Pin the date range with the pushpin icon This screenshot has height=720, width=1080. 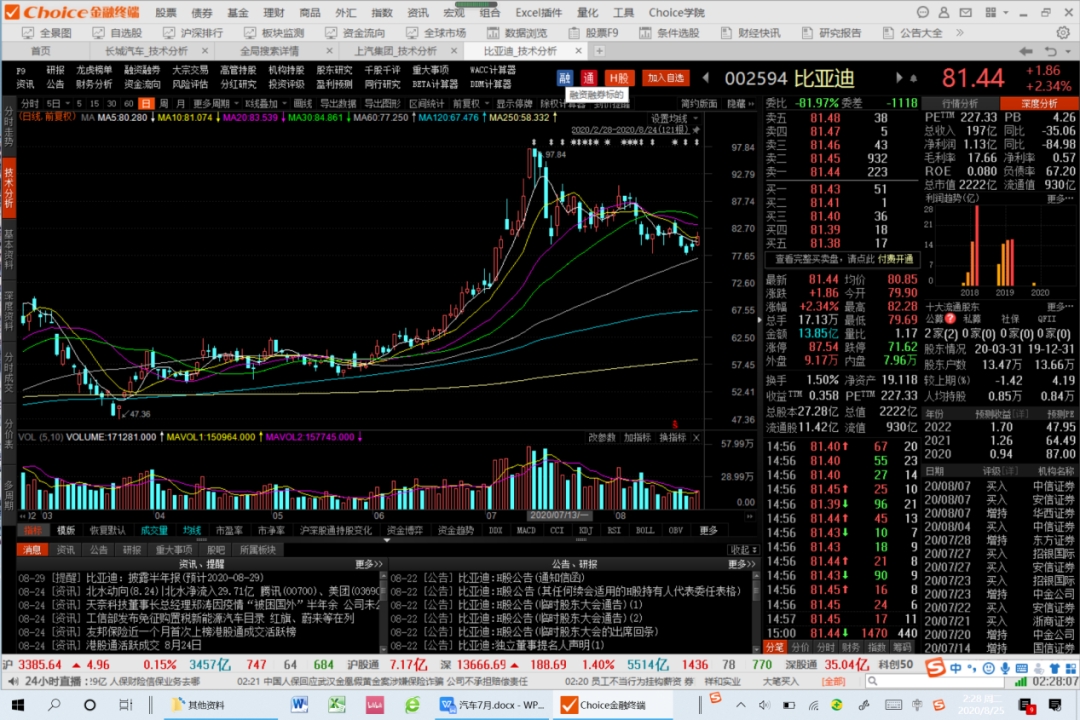[x=696, y=130]
